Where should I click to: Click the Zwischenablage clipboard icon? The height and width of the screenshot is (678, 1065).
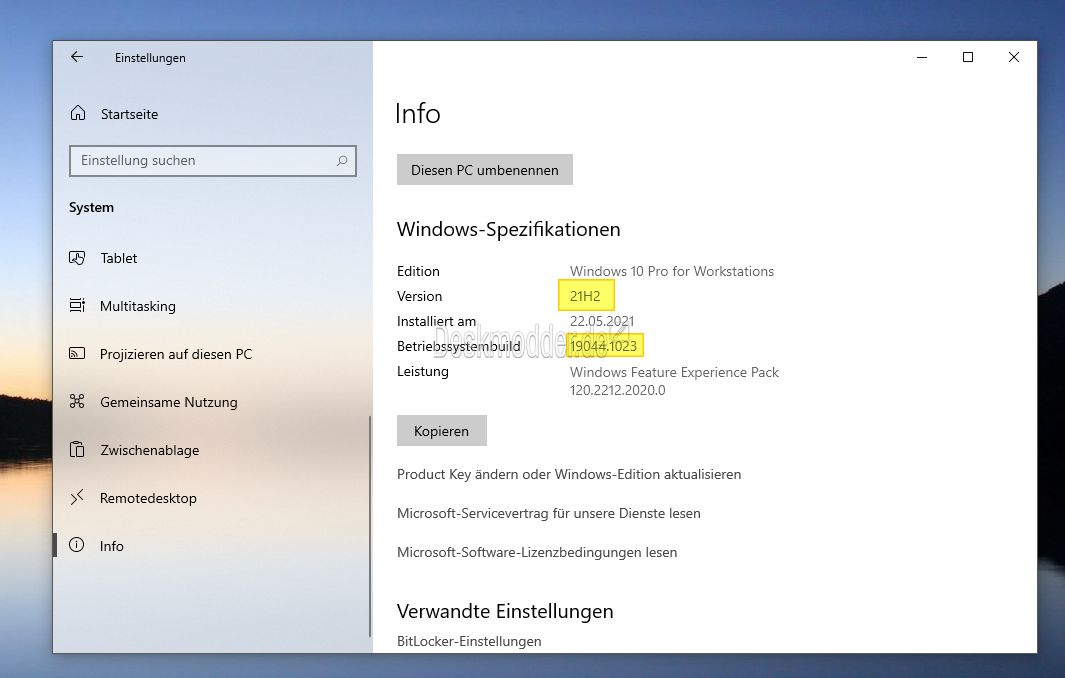pyautogui.click(x=77, y=450)
